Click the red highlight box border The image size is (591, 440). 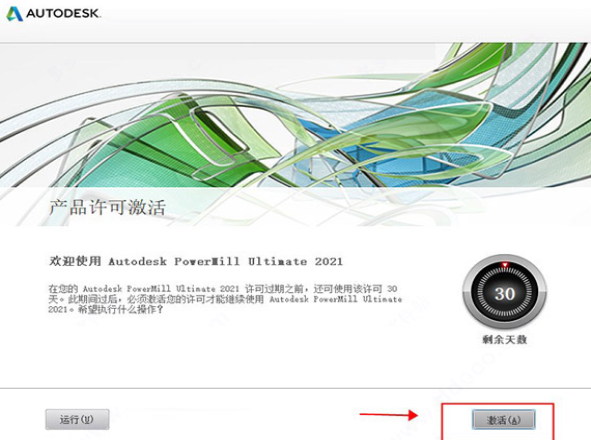498,404
